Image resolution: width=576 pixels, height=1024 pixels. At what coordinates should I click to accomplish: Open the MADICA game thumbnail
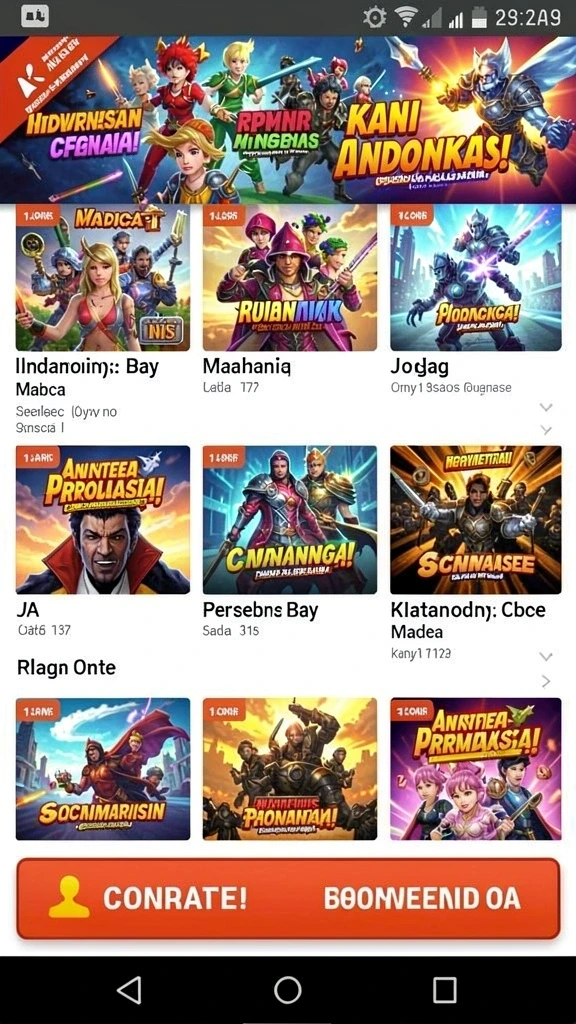pyautogui.click(x=103, y=278)
